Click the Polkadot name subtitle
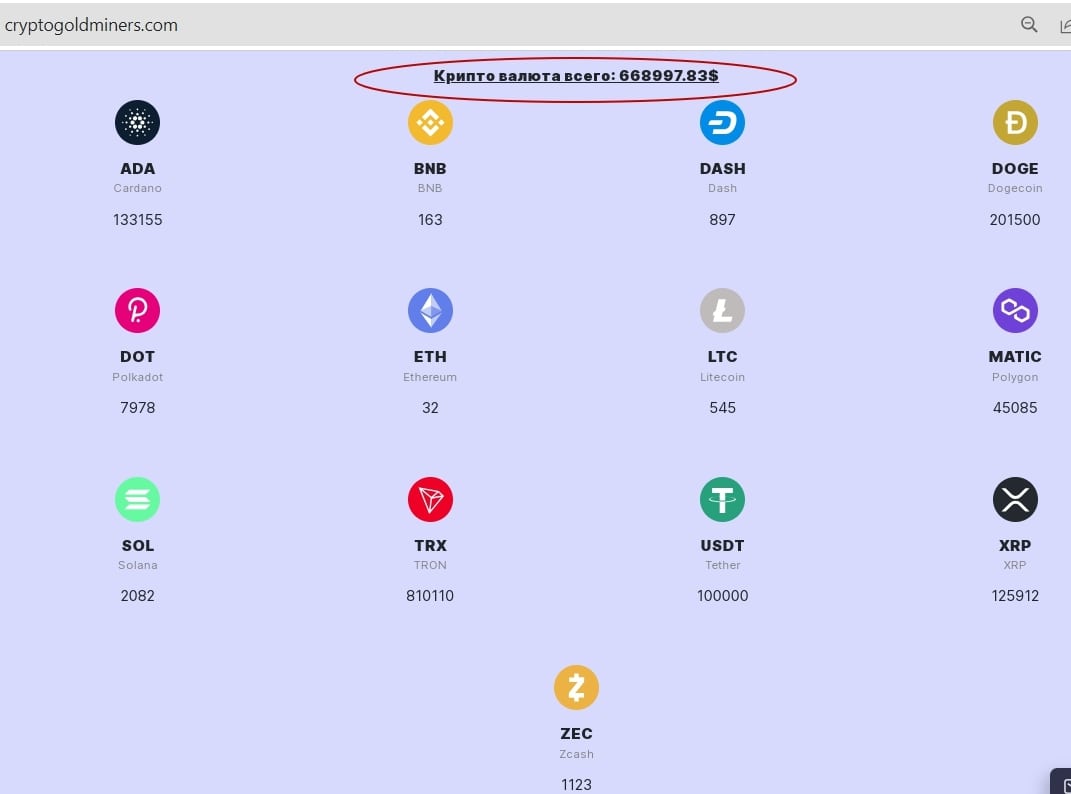 click(x=137, y=377)
